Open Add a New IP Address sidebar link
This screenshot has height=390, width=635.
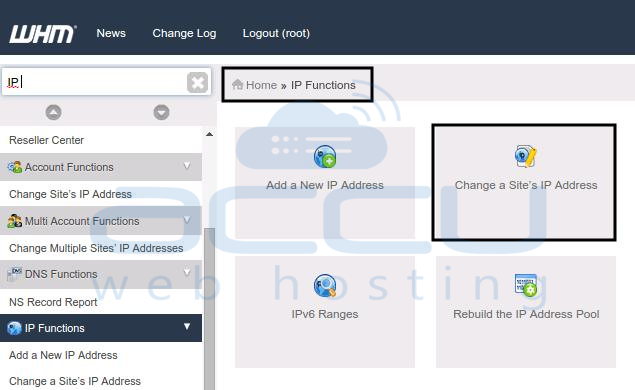click(x=63, y=355)
